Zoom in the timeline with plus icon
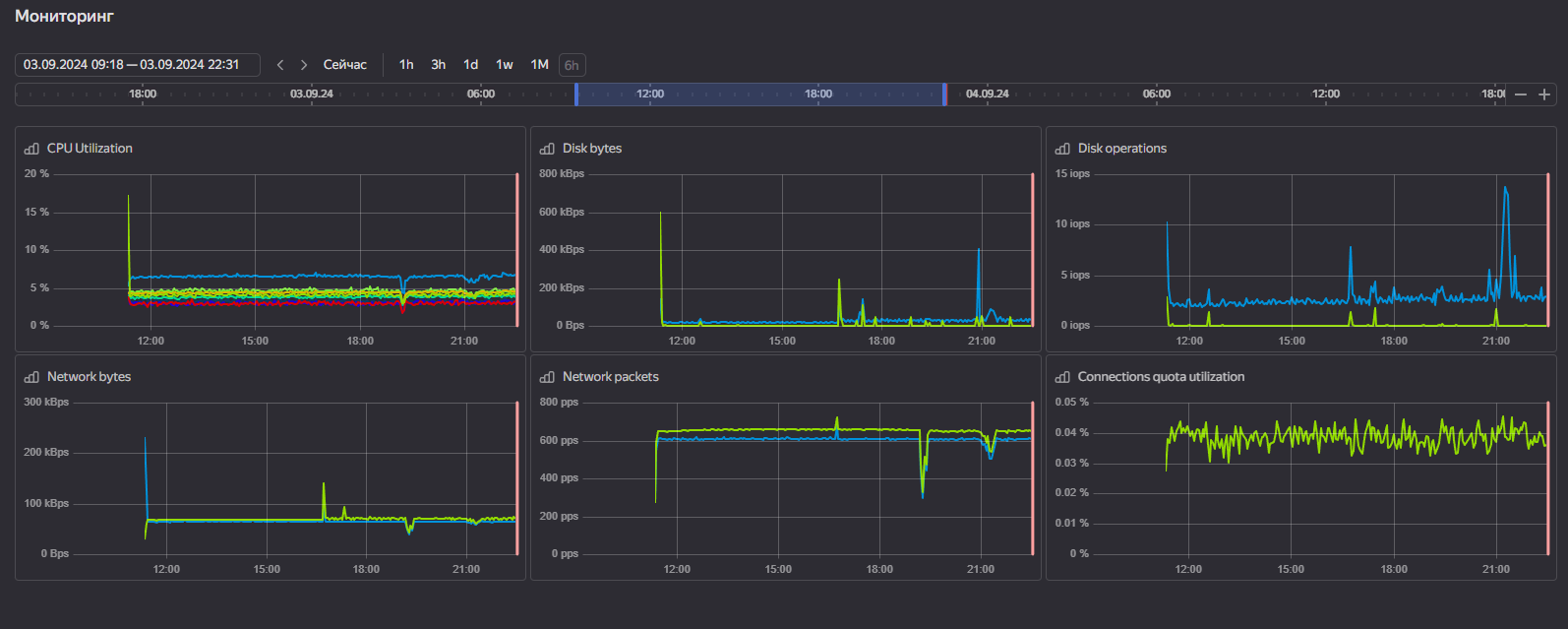The height and width of the screenshot is (629, 1568). pyautogui.click(x=1544, y=94)
